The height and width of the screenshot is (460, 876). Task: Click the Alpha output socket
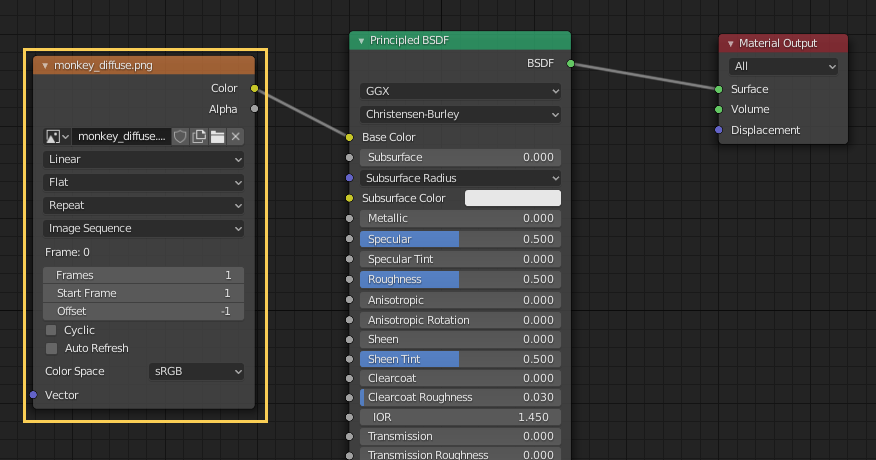click(x=254, y=109)
